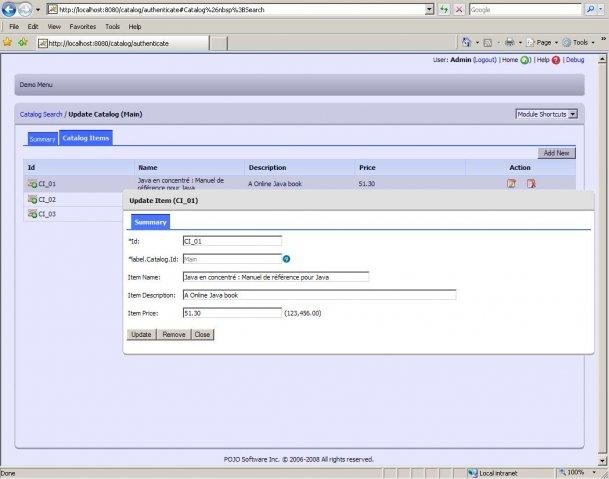This screenshot has height=479, width=609.
Task: Click the Local intranet status icon
Action: tap(473, 473)
